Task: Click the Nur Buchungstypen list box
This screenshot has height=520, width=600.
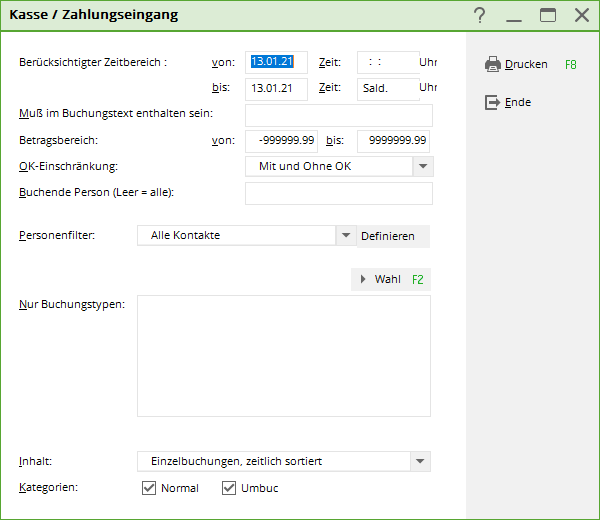Action: (284, 355)
